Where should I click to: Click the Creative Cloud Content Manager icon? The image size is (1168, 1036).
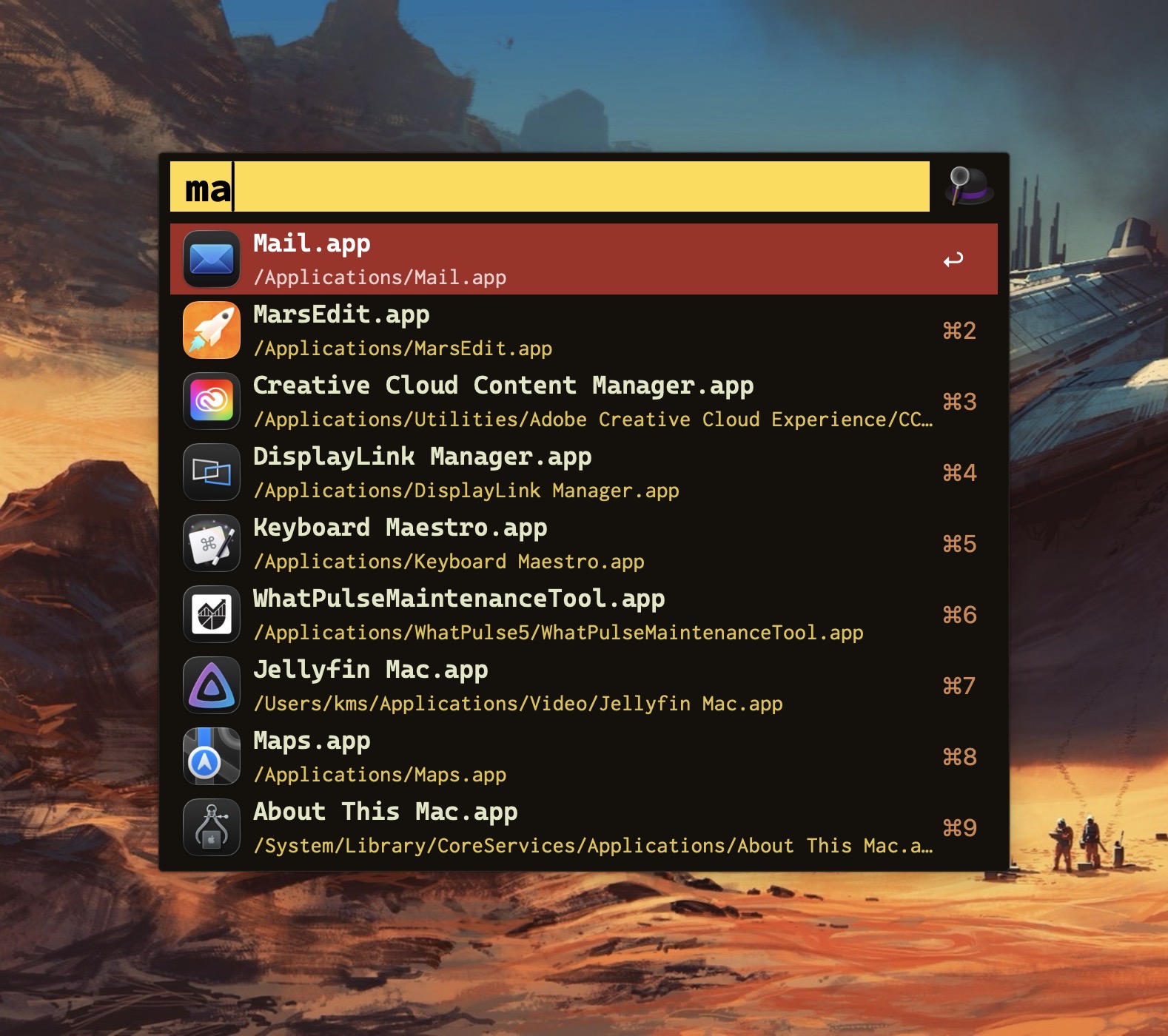212,401
